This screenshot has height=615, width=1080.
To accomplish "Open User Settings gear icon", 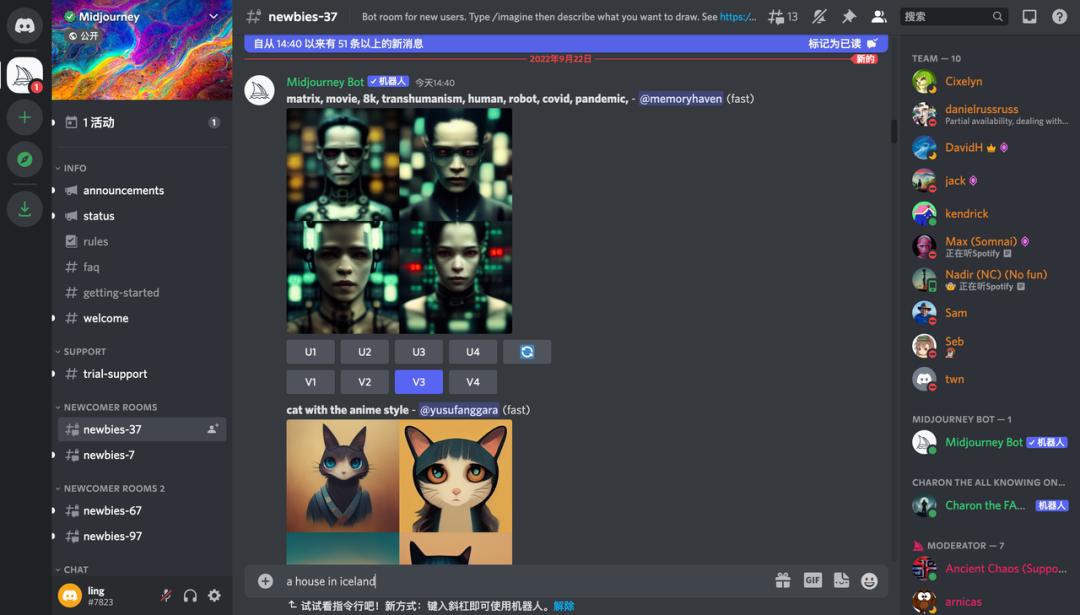I will tap(214, 596).
